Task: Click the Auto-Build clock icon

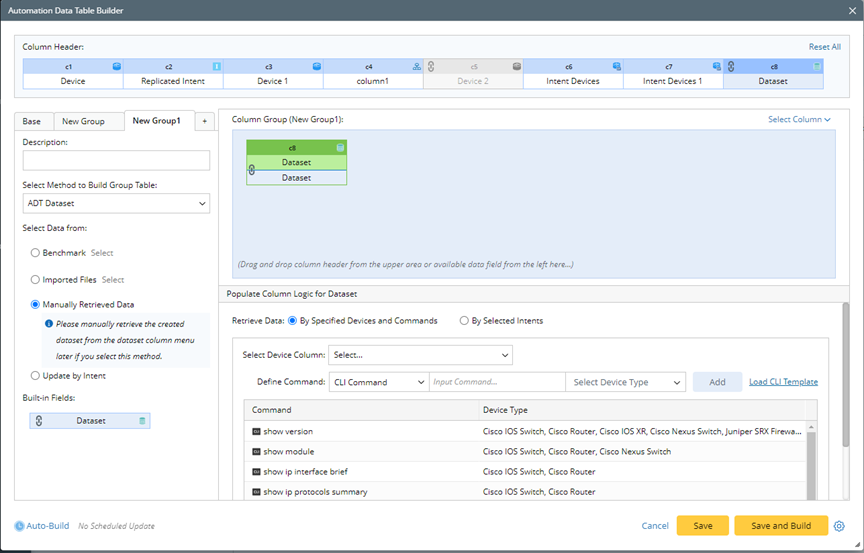Action: pyautogui.click(x=20, y=526)
